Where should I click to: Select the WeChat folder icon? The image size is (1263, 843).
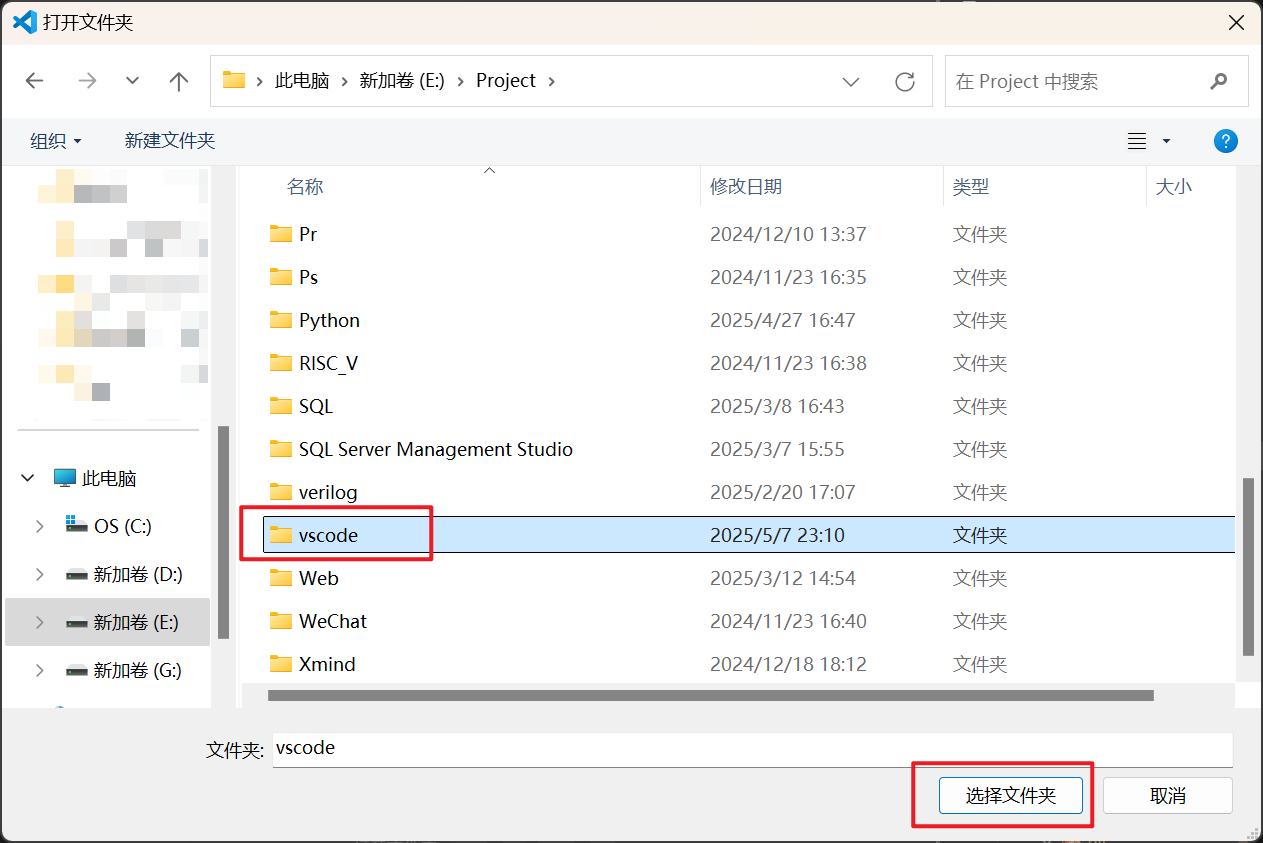pos(281,621)
